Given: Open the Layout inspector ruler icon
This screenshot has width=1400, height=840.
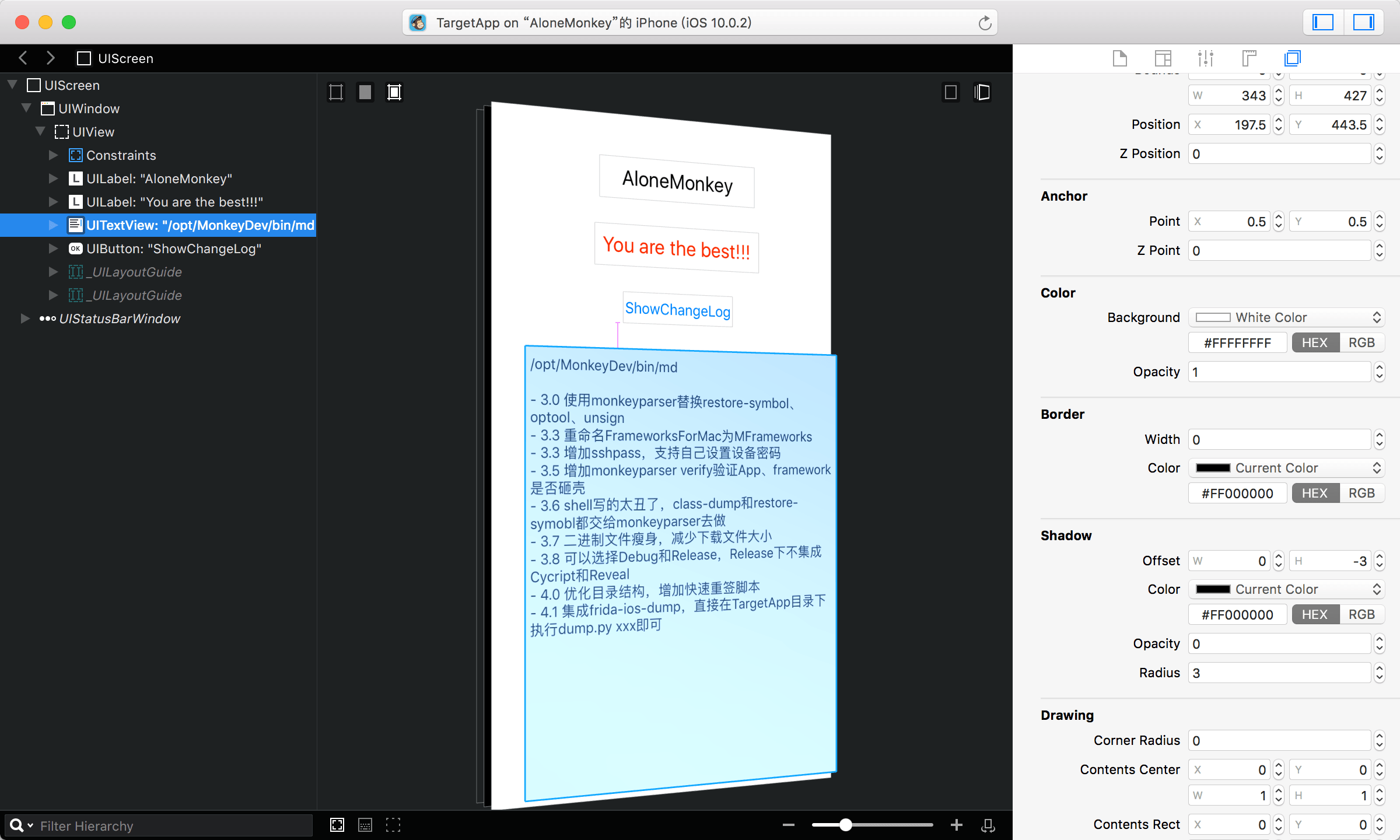Looking at the screenshot, I should [1249, 58].
